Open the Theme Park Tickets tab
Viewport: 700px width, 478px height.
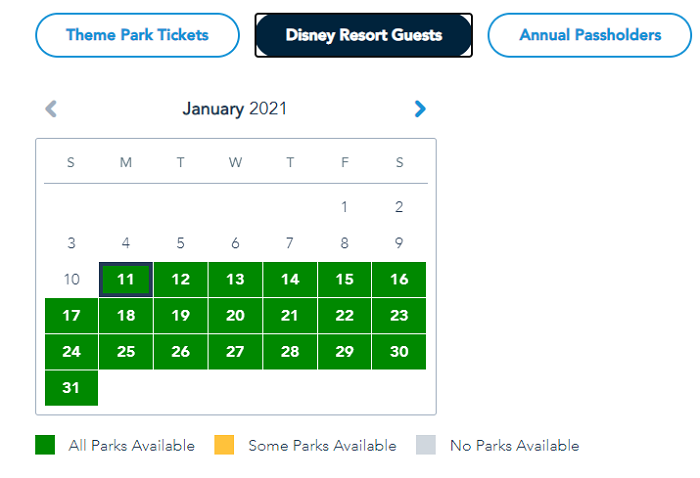pos(137,35)
